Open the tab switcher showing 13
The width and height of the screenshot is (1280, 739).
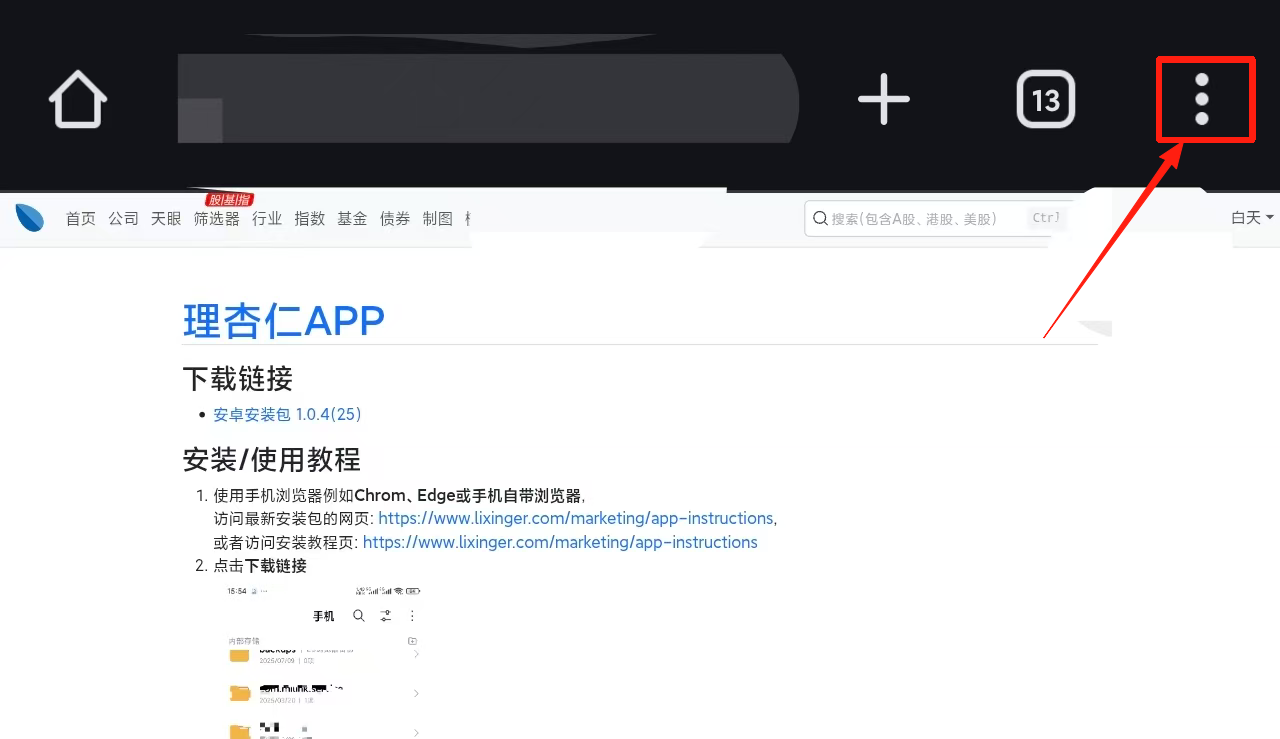(1045, 99)
